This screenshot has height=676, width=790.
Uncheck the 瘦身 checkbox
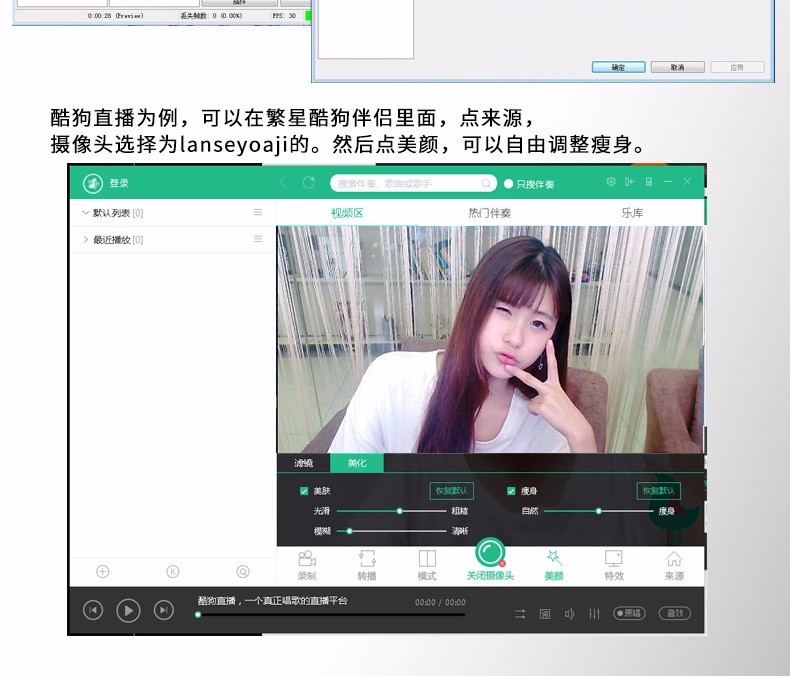[x=511, y=491]
